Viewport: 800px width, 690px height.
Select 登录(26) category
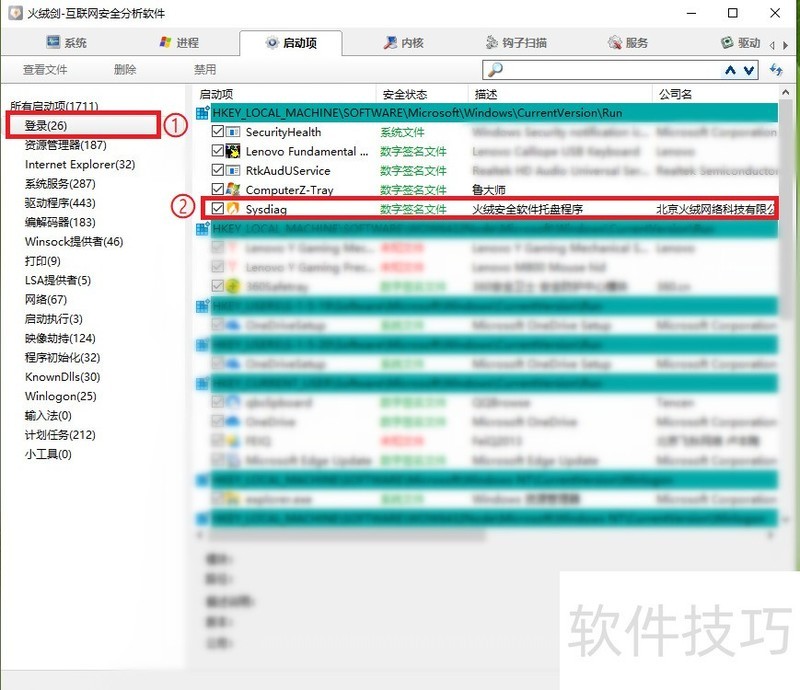click(x=46, y=126)
